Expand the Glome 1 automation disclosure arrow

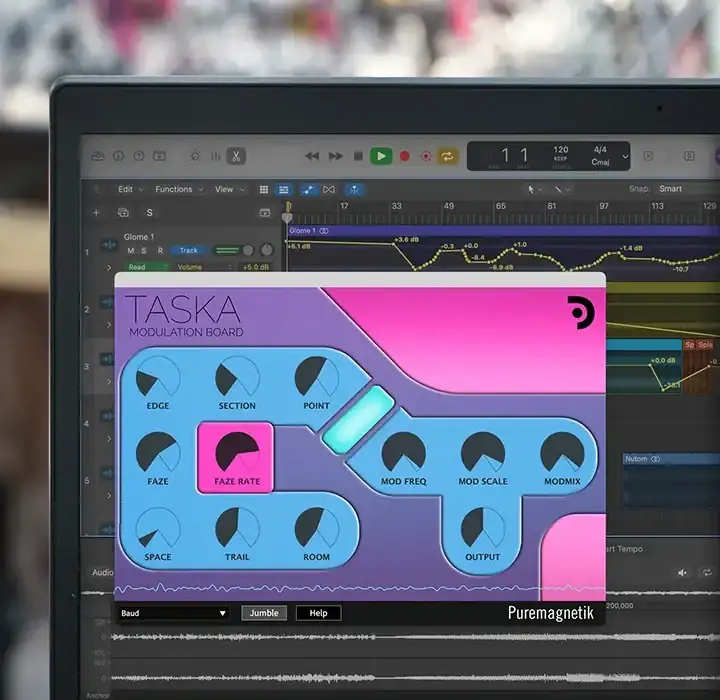pyautogui.click(x=109, y=267)
